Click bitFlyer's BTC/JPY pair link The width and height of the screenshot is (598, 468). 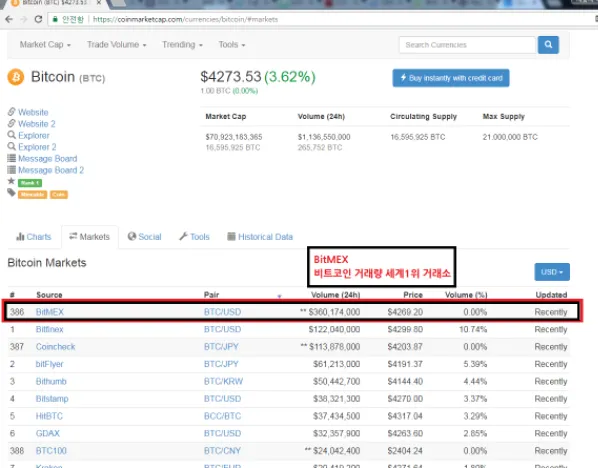pos(221,364)
